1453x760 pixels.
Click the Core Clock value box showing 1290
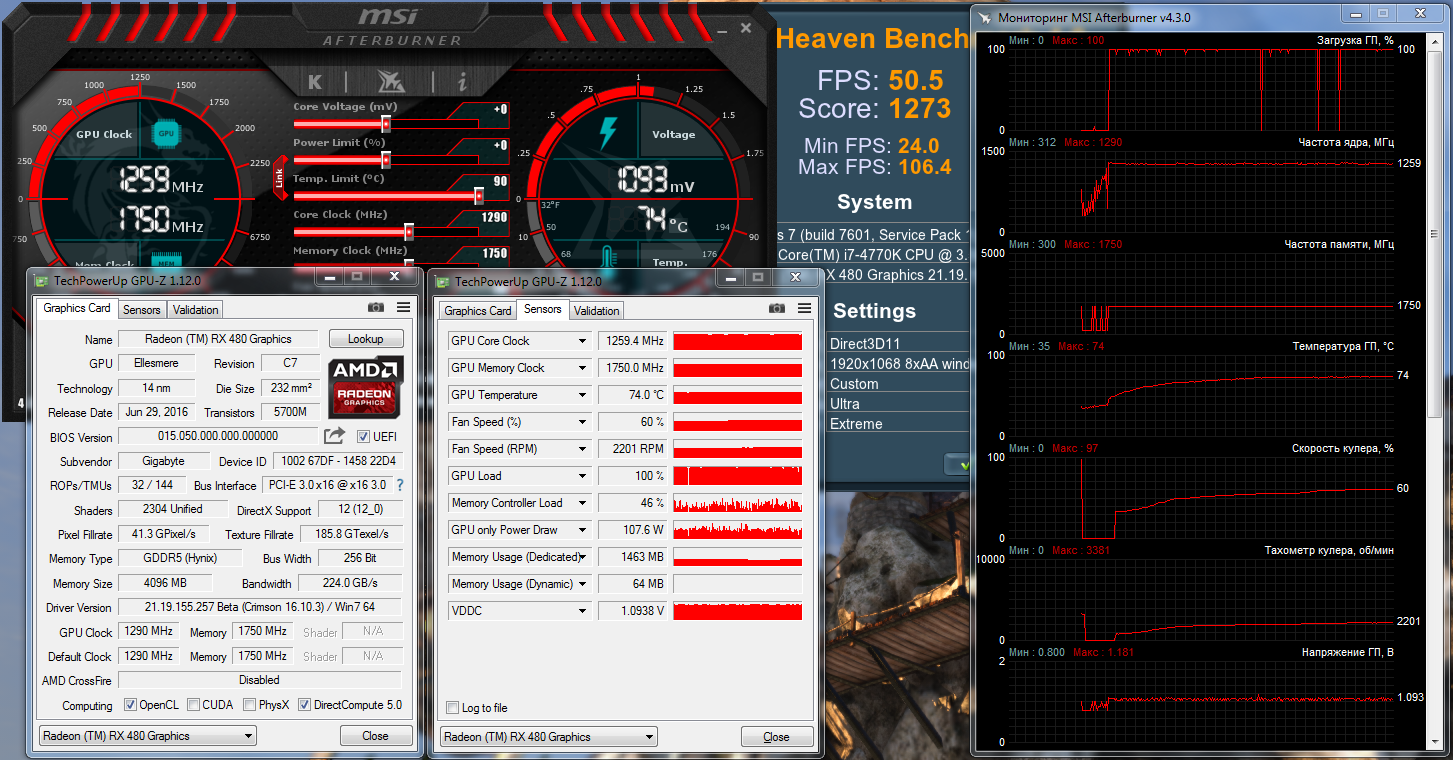click(x=494, y=217)
